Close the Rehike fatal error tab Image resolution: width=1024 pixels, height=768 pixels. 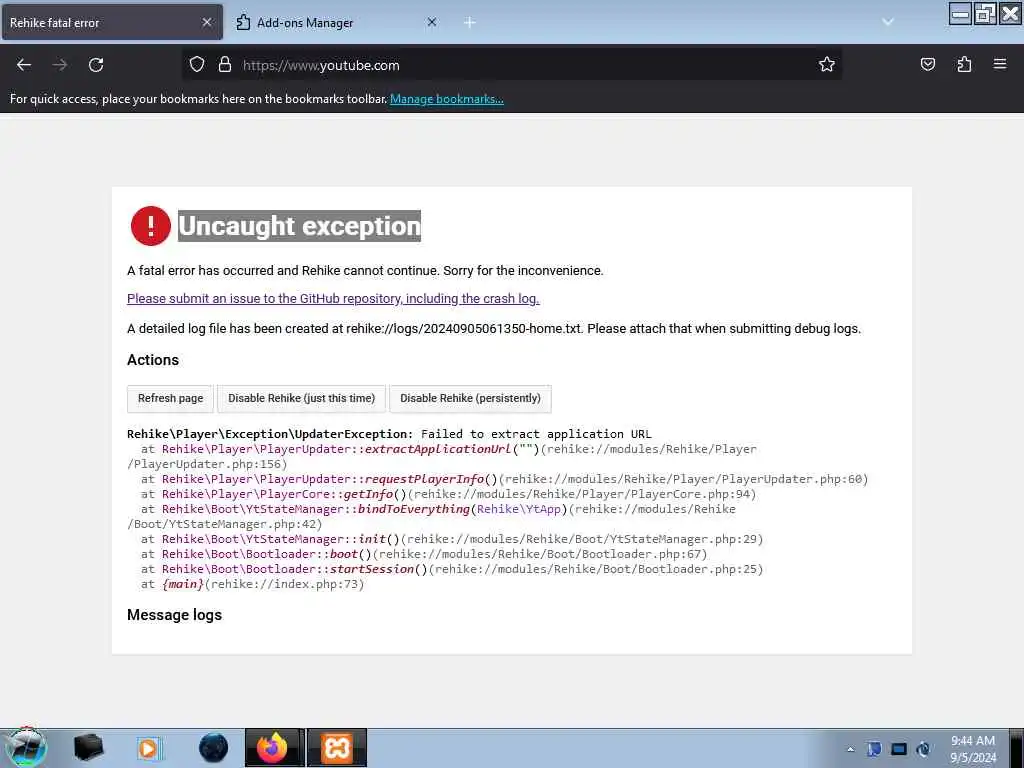click(207, 22)
